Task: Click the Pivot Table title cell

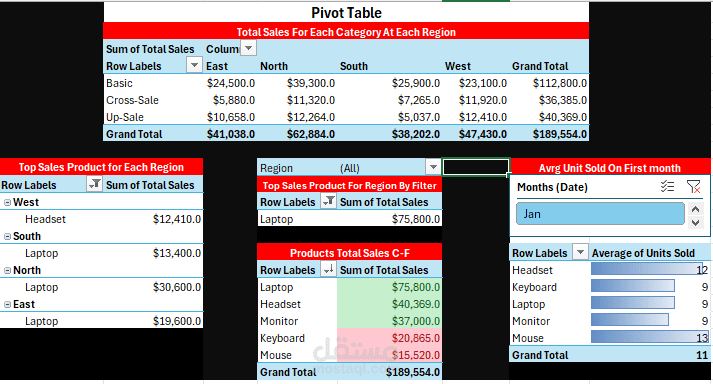Action: tap(346, 13)
